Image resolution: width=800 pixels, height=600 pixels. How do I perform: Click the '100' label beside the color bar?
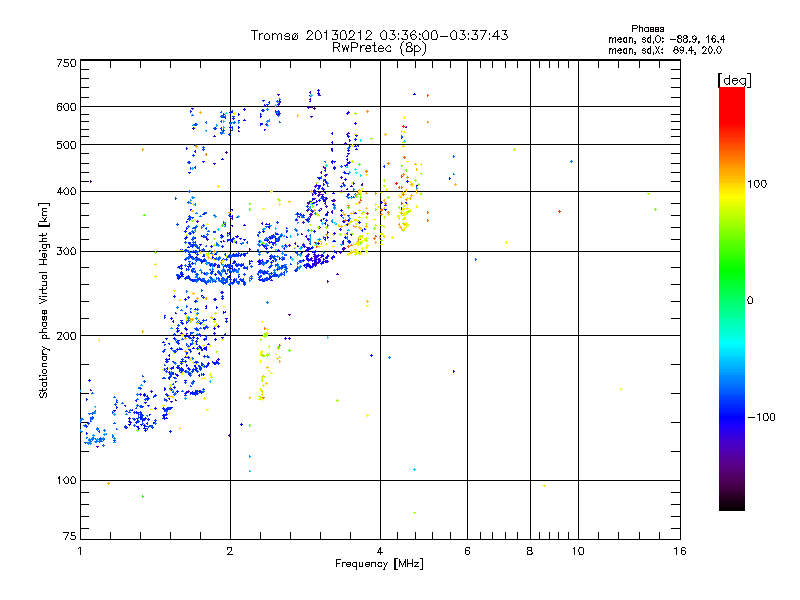757,184
